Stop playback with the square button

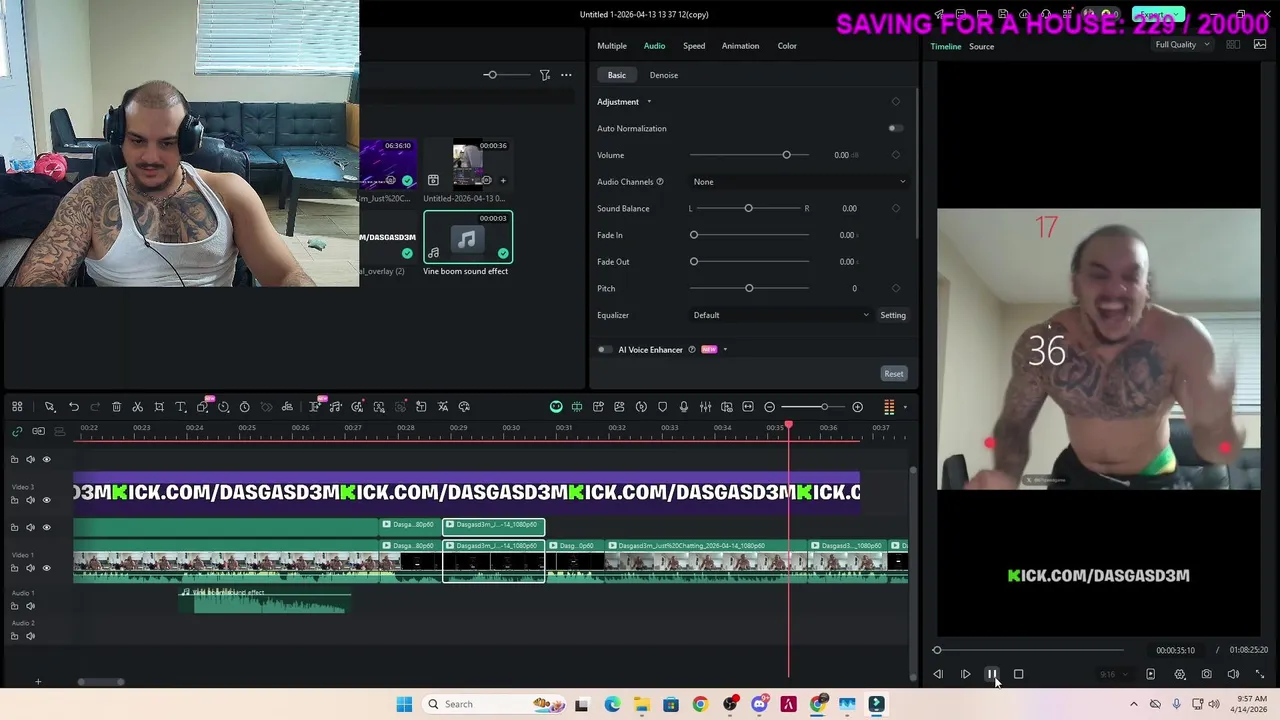point(1018,674)
